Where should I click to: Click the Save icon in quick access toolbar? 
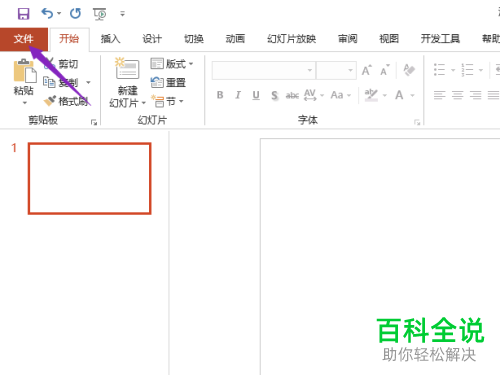coord(23,14)
